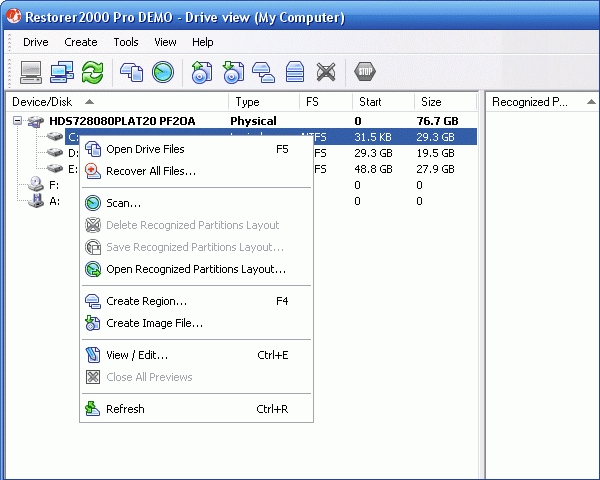Collapse the HDS728080PLAT20 drive tree node
The width and height of the screenshot is (600, 480).
(x=17, y=121)
